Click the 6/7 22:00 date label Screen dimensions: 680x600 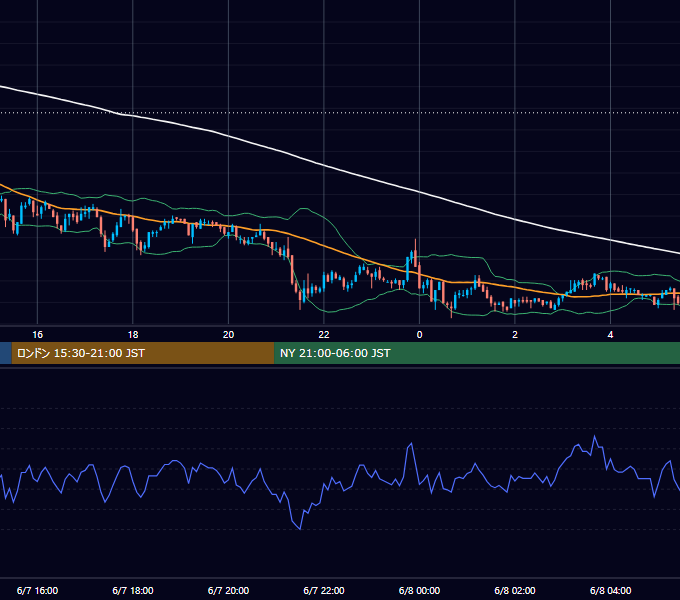click(x=324, y=591)
